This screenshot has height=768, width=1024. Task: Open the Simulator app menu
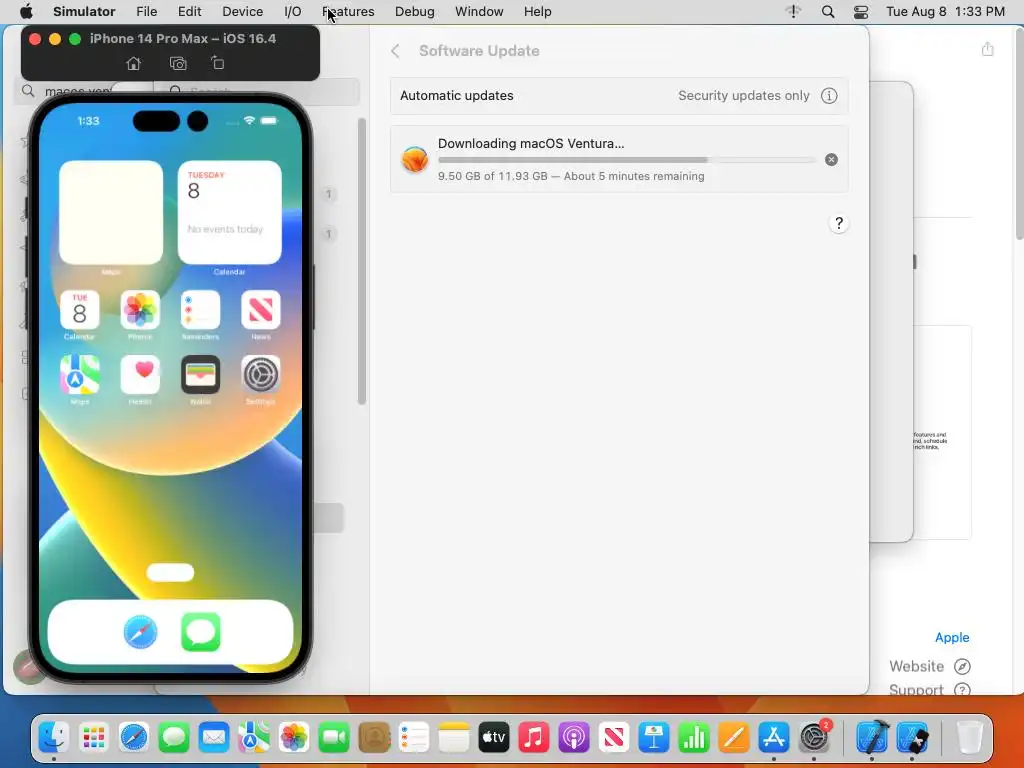[x=84, y=12]
